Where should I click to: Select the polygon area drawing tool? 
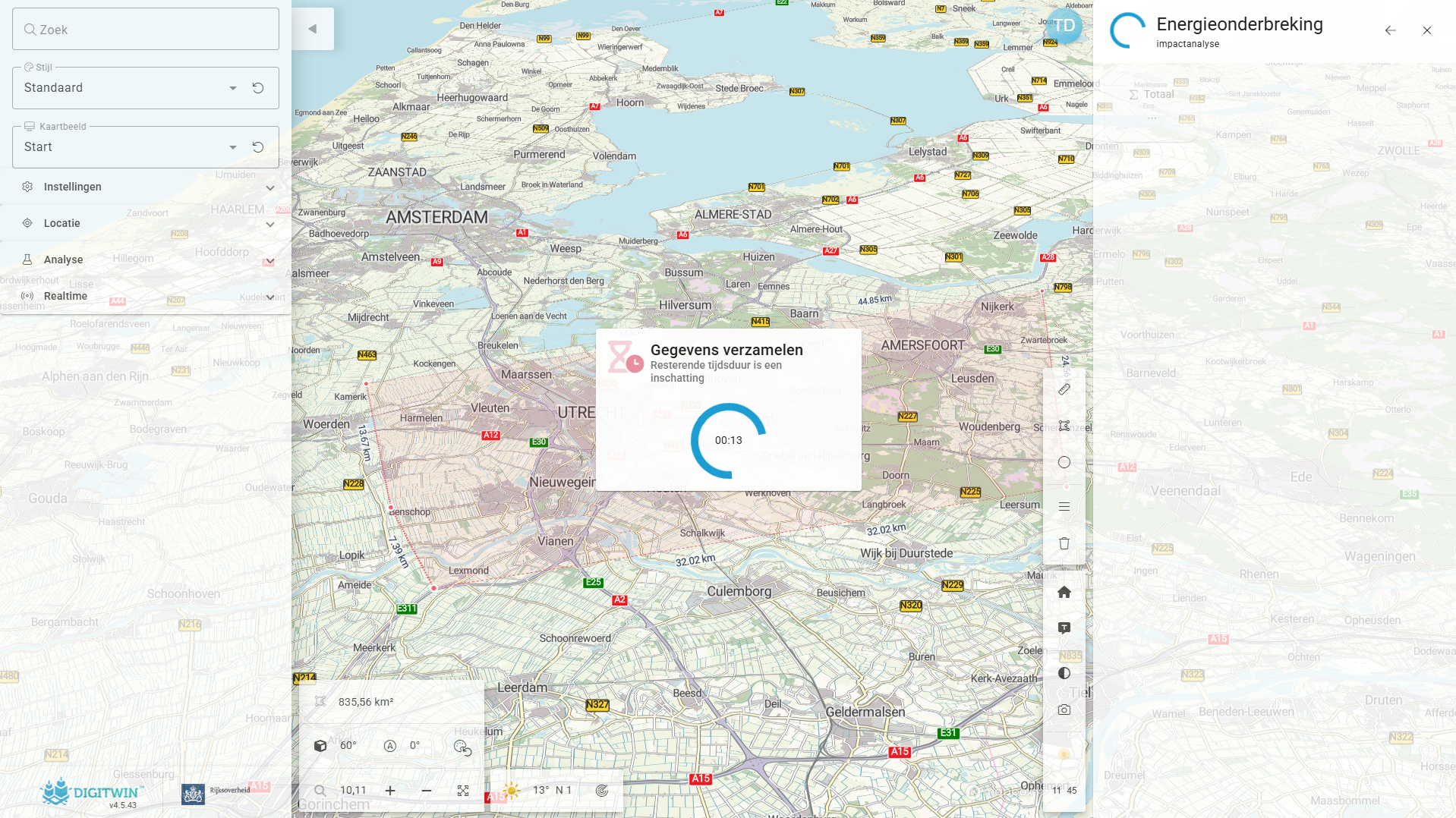pos(1064,426)
